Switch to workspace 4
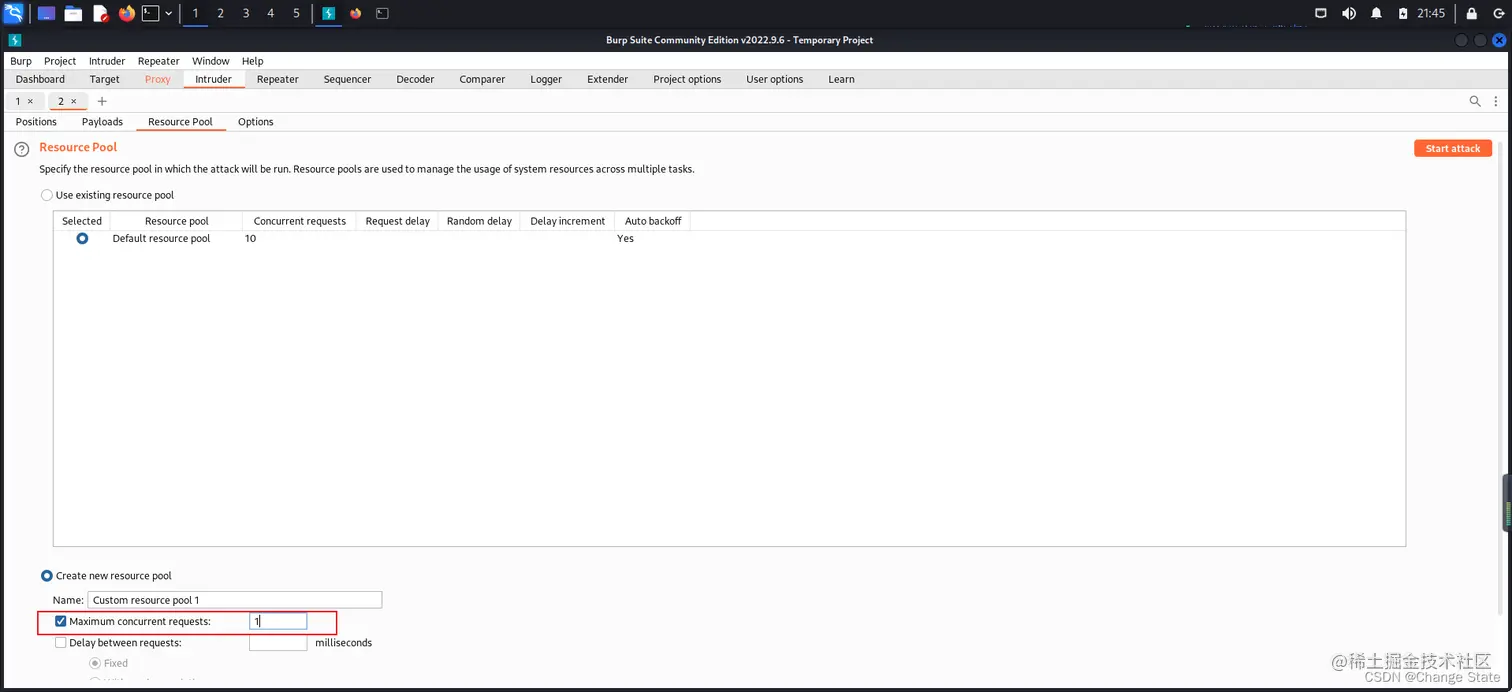1512x692 pixels. tap(271, 13)
